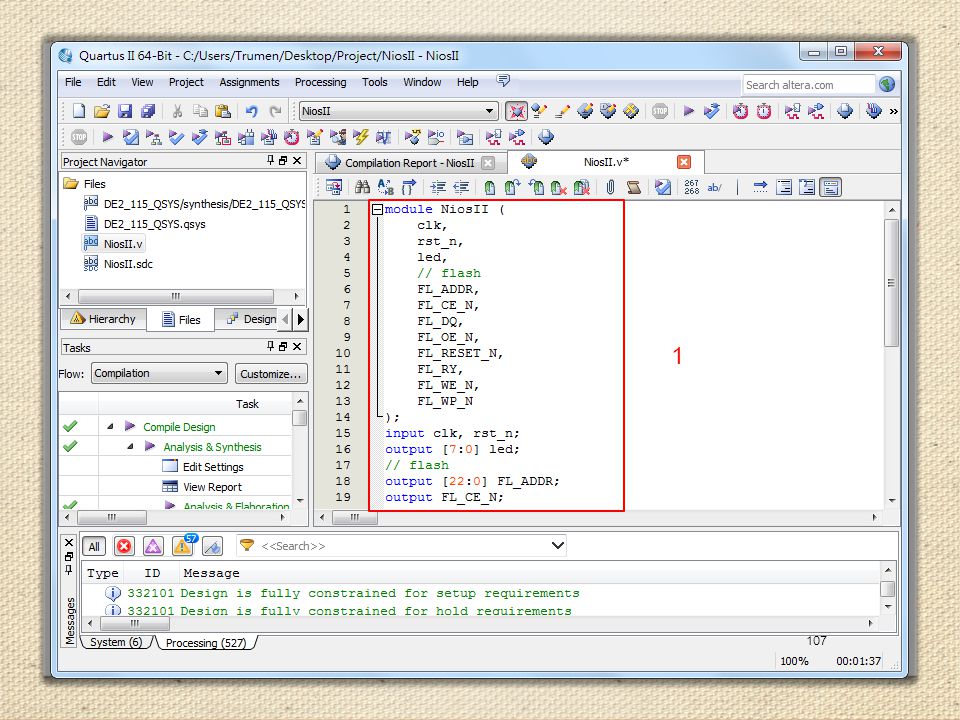Click the Start Compilation play icon in the top toolbar

688,111
